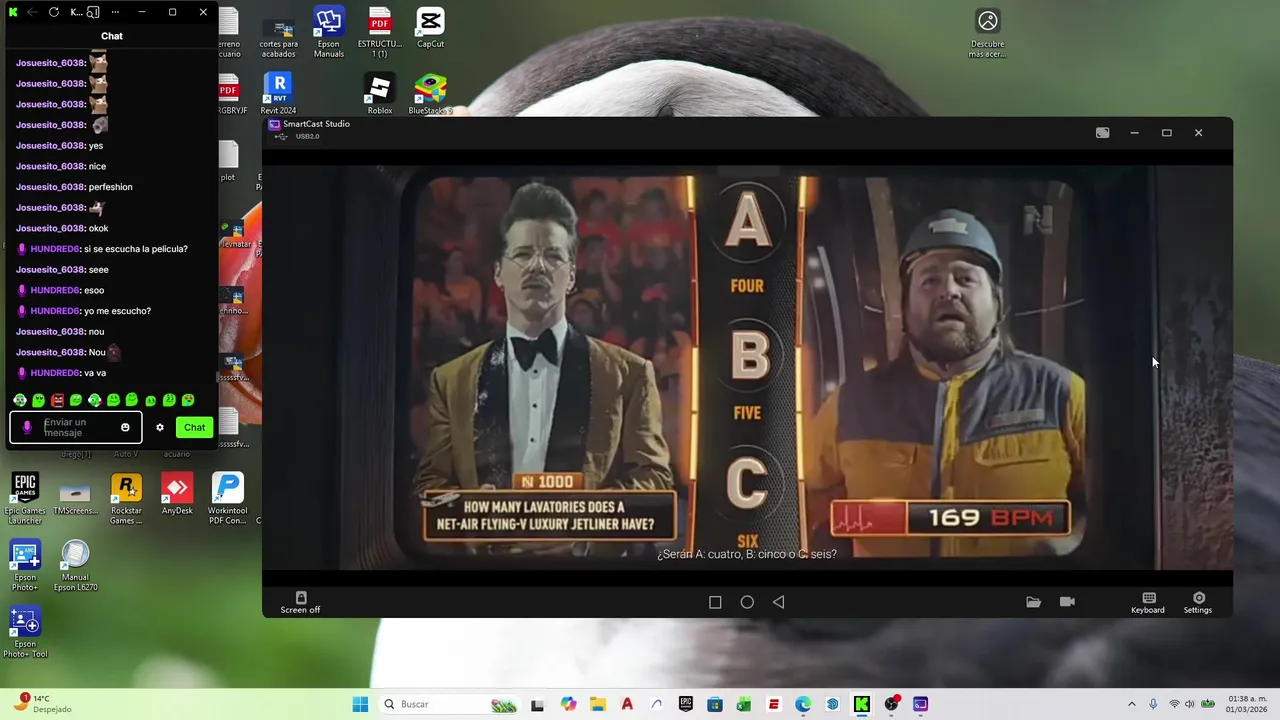Click username HUNDRED6 beside 'va va'
The image size is (1280, 720).
click(x=54, y=373)
